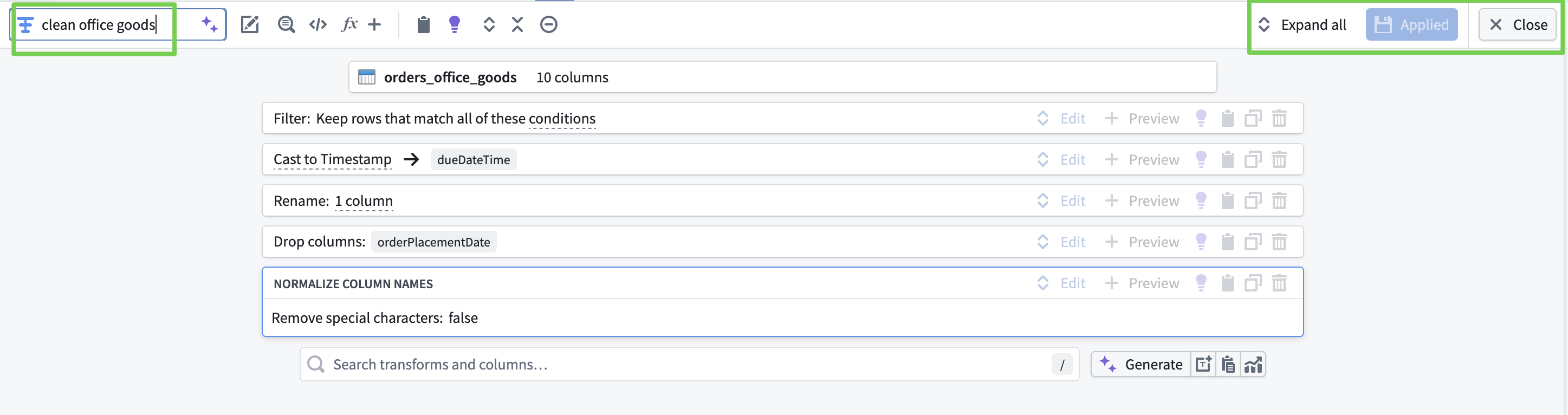Toggle the lightbulb on Cast to Timestamp row
1568x415 pixels.
click(x=1201, y=159)
